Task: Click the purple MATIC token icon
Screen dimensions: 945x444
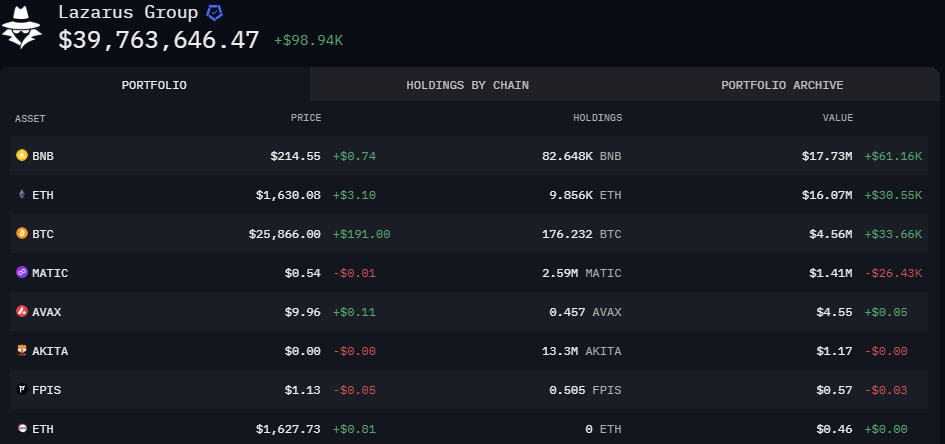Action: point(22,273)
